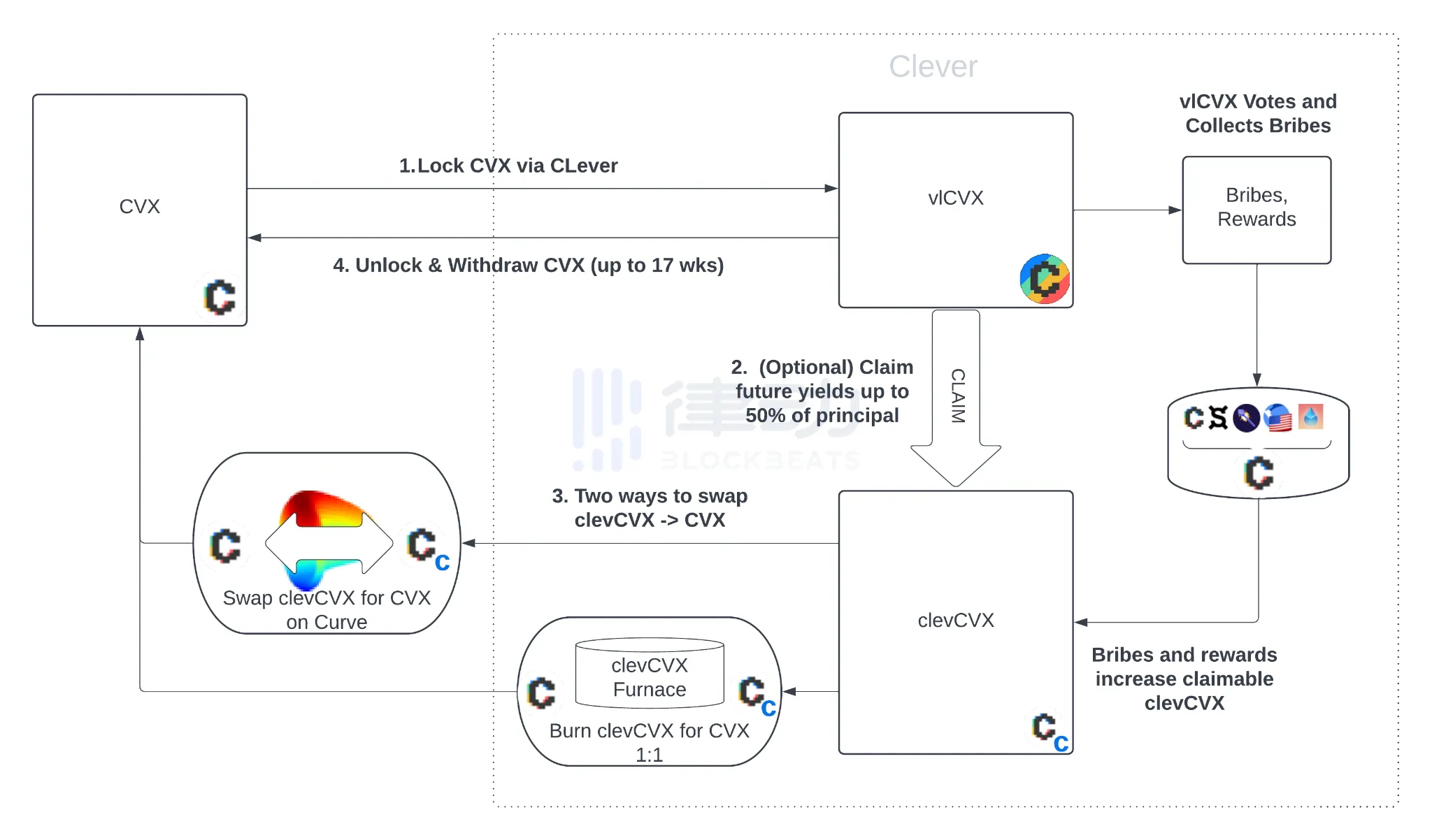Select the vlCVX node icon
This screenshot has height=840, width=1432.
coord(1046,278)
